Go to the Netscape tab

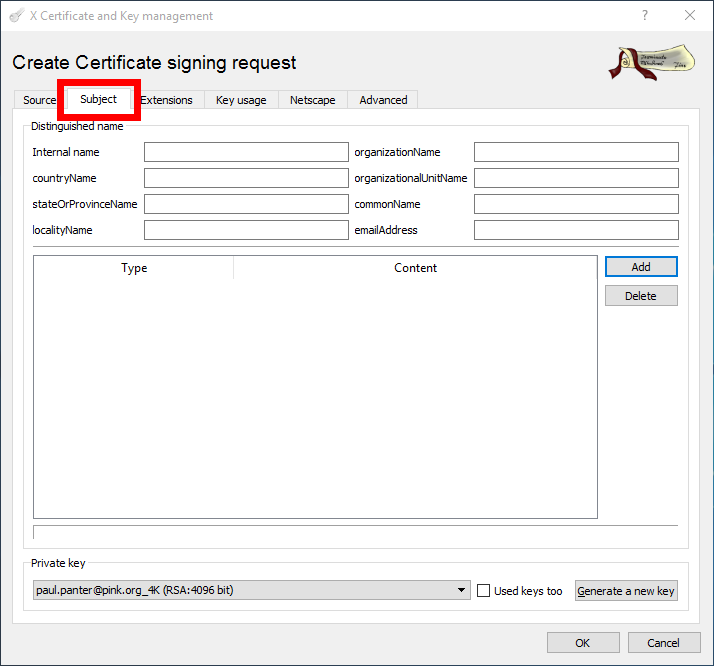tap(313, 100)
